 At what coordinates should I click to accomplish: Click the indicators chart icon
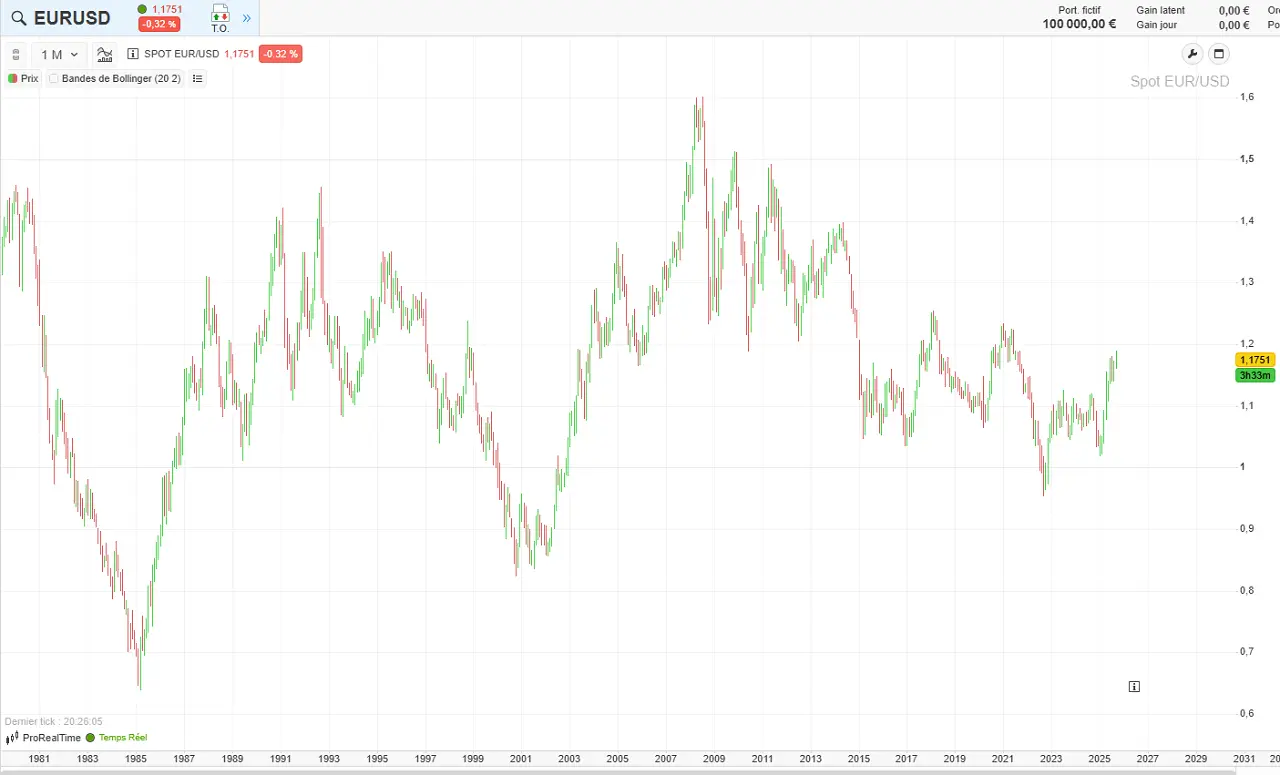104,54
